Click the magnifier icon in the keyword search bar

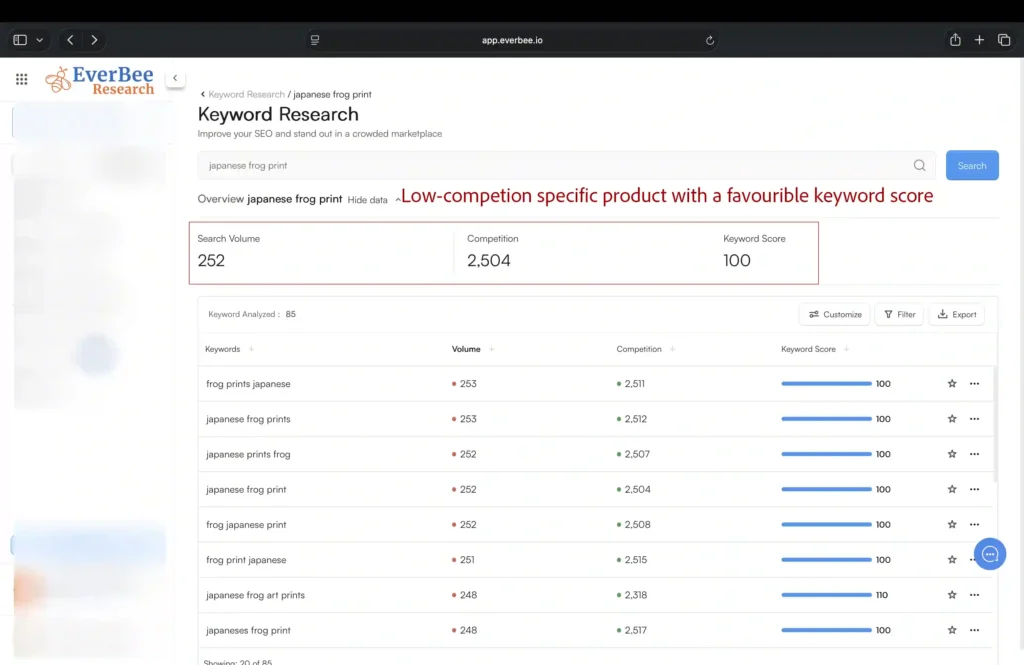919,164
